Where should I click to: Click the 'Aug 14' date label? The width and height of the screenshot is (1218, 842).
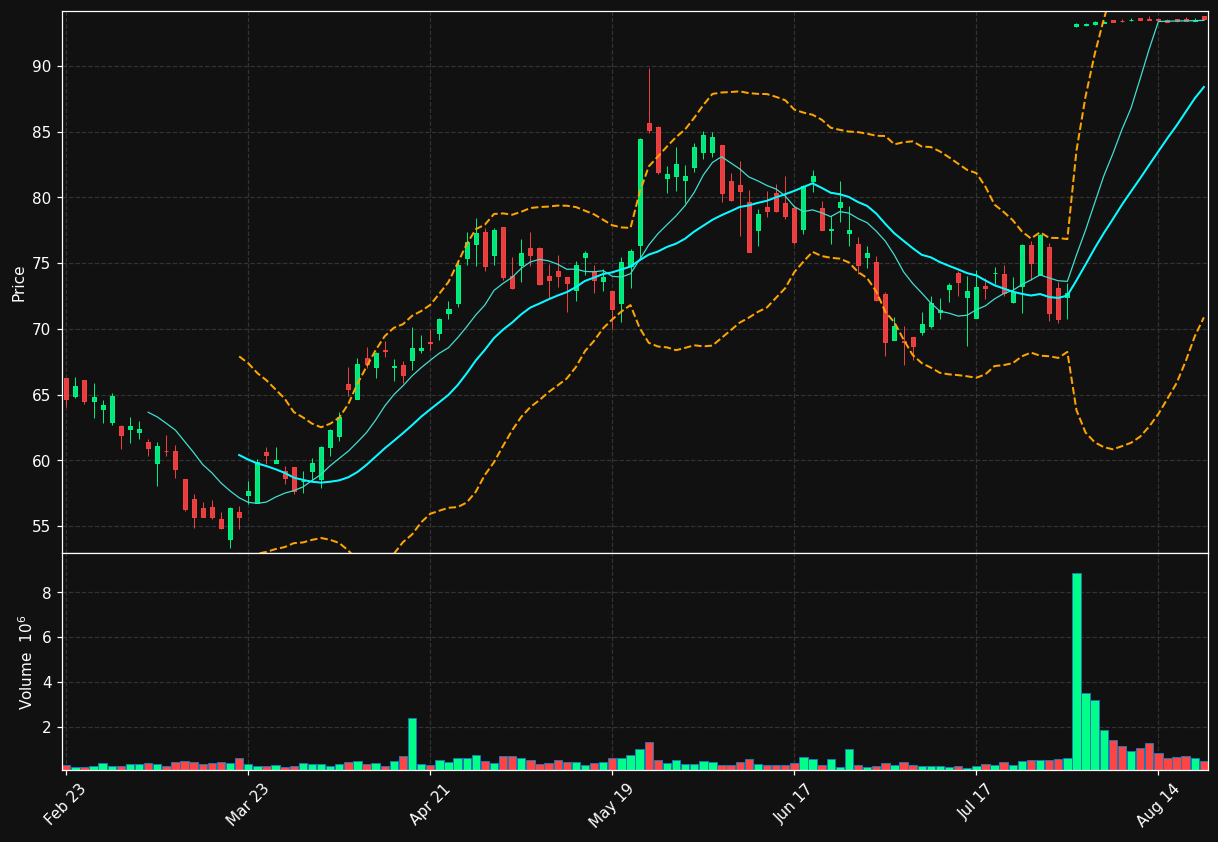coord(1157,805)
